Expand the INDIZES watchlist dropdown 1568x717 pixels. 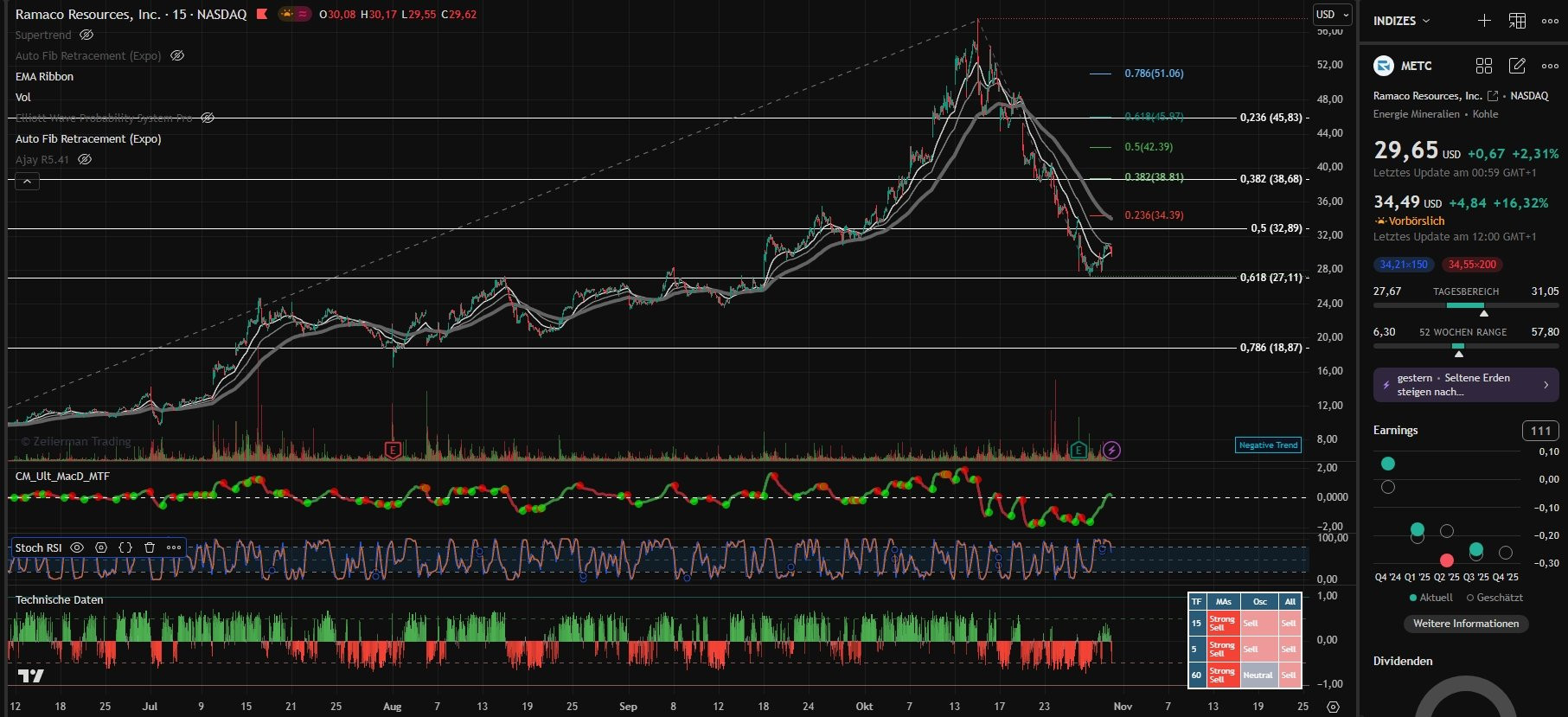[1401, 21]
